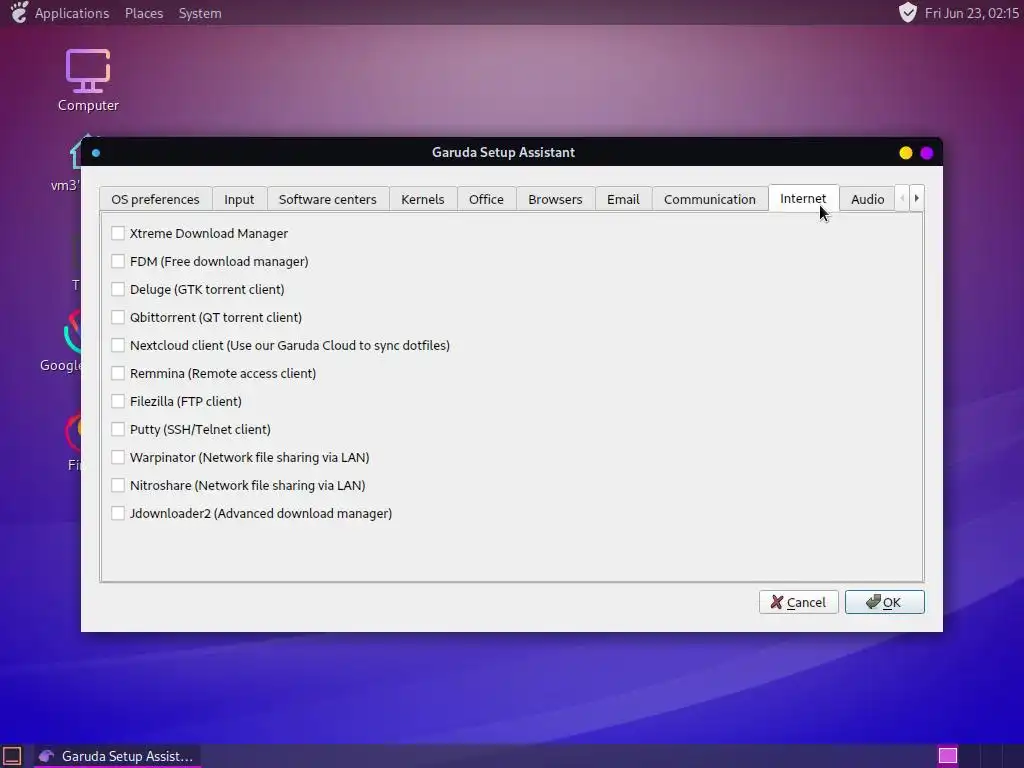Open the Input tab
The height and width of the screenshot is (768, 1024).
click(239, 199)
